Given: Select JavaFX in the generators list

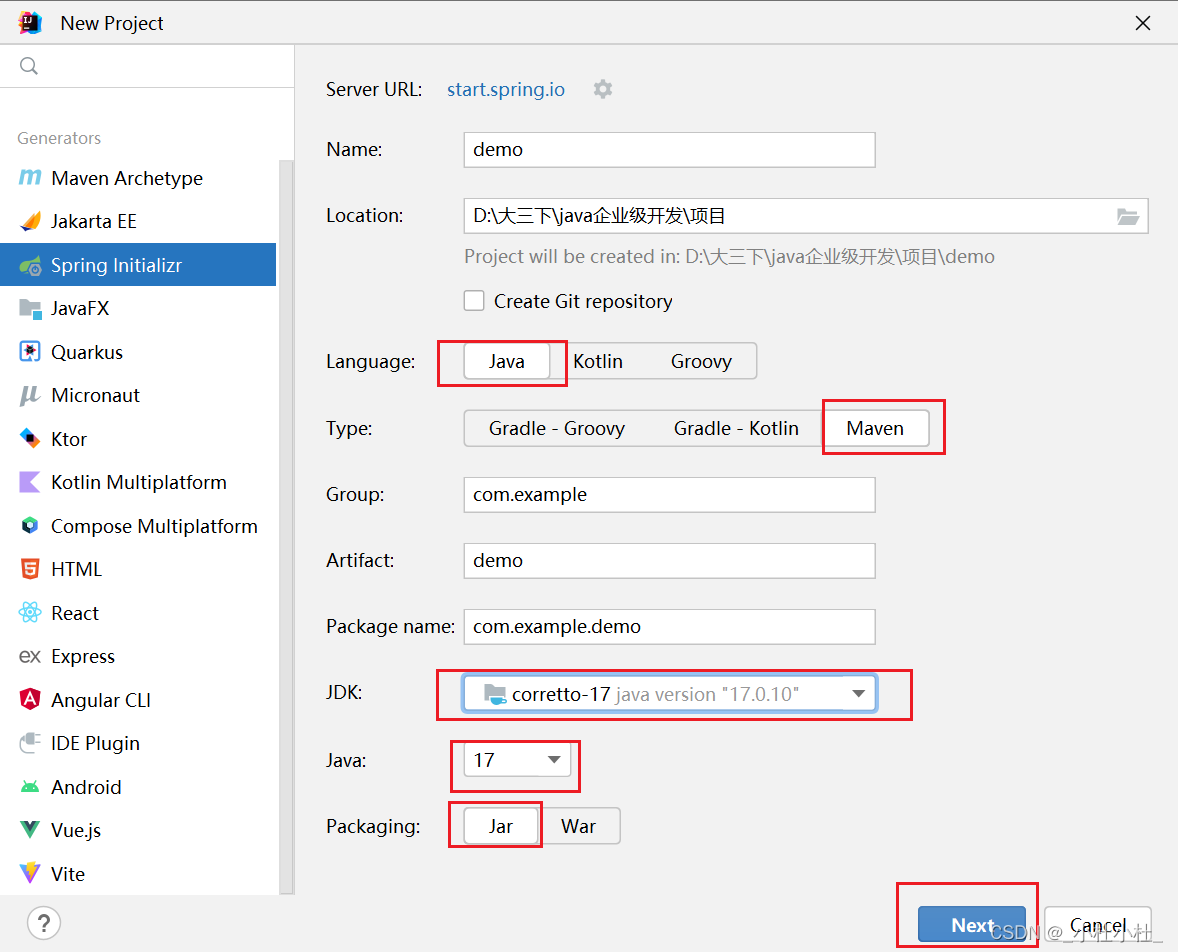Looking at the screenshot, I should 138,308.
